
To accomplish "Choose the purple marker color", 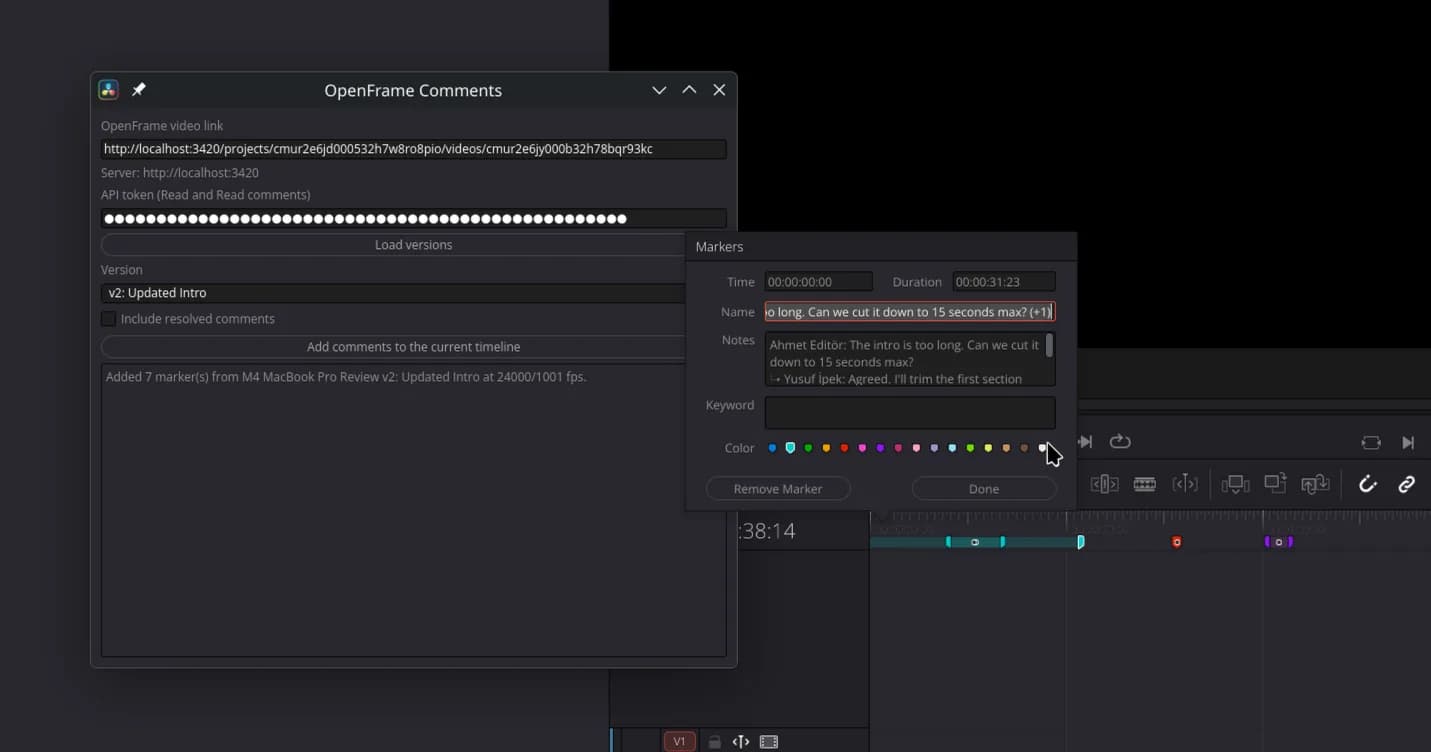I will point(880,448).
